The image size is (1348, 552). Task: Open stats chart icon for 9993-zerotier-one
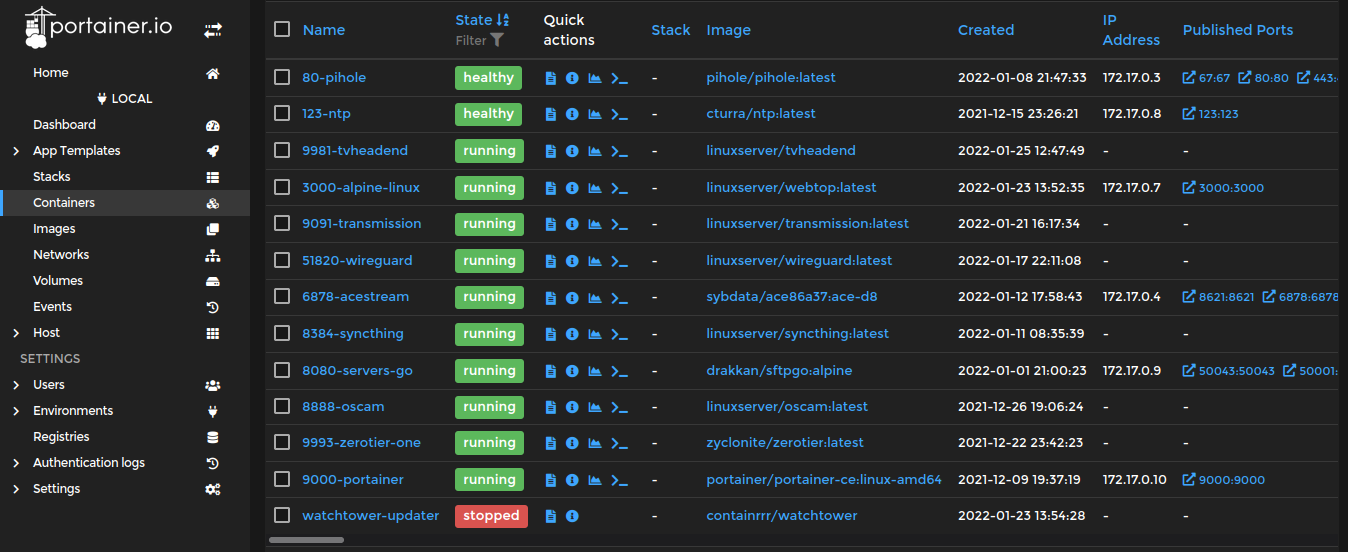pyautogui.click(x=595, y=443)
